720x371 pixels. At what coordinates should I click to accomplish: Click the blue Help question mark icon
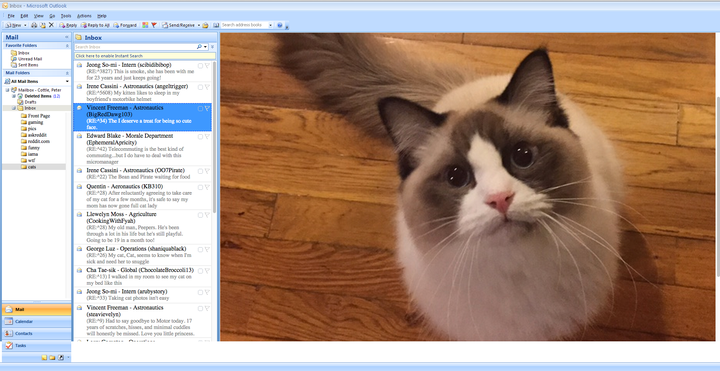[280, 25]
